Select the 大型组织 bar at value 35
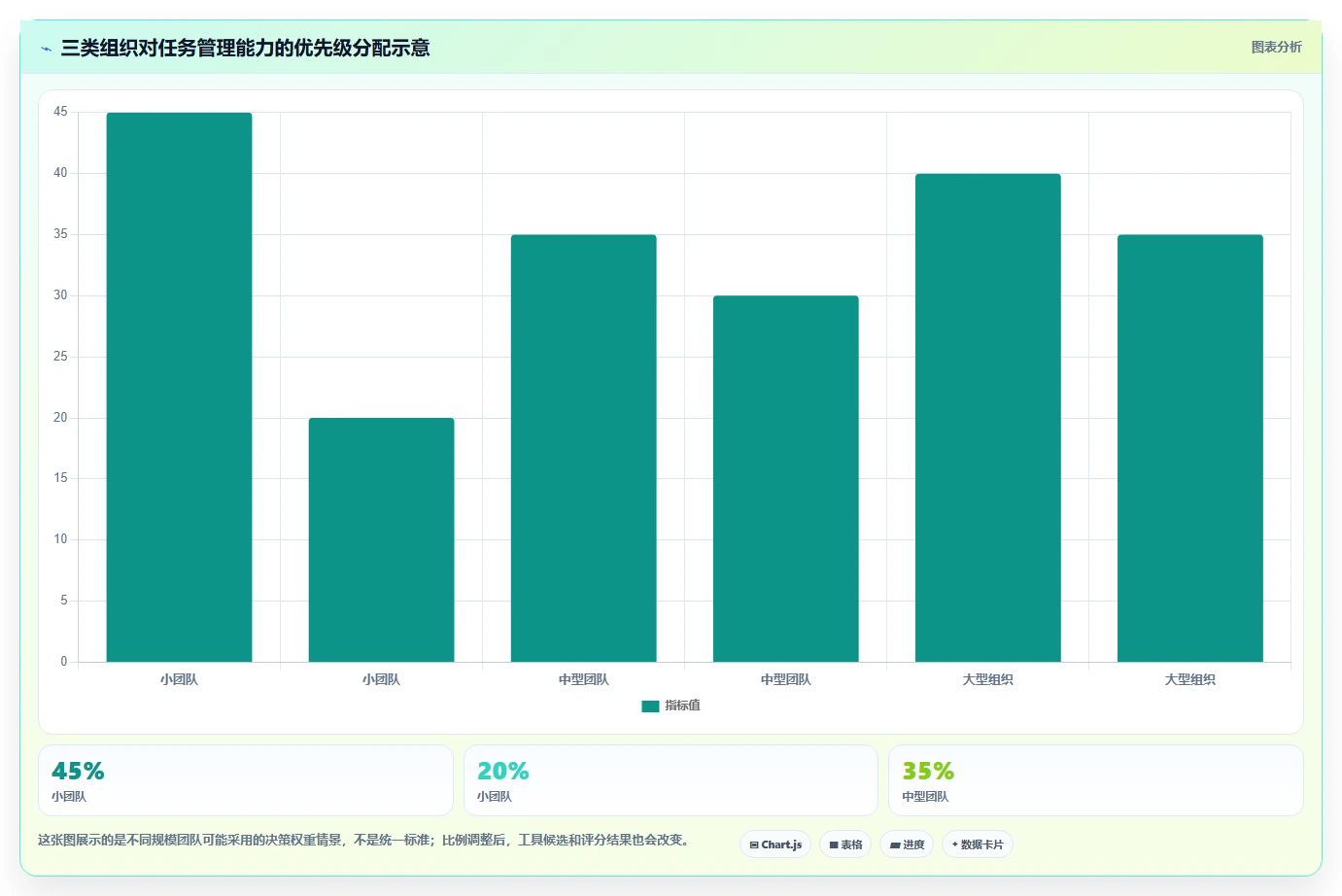 click(1189, 448)
